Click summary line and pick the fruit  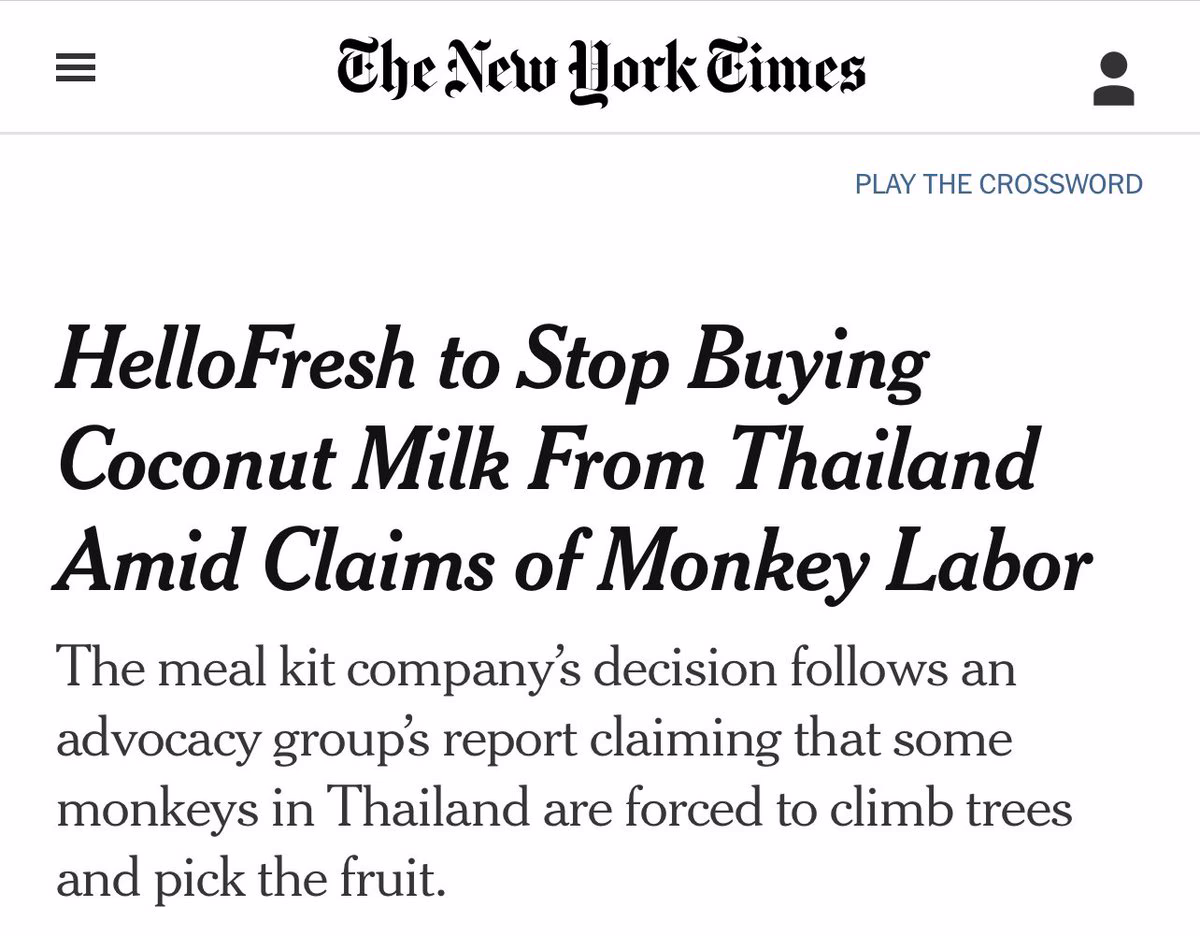pos(250,880)
